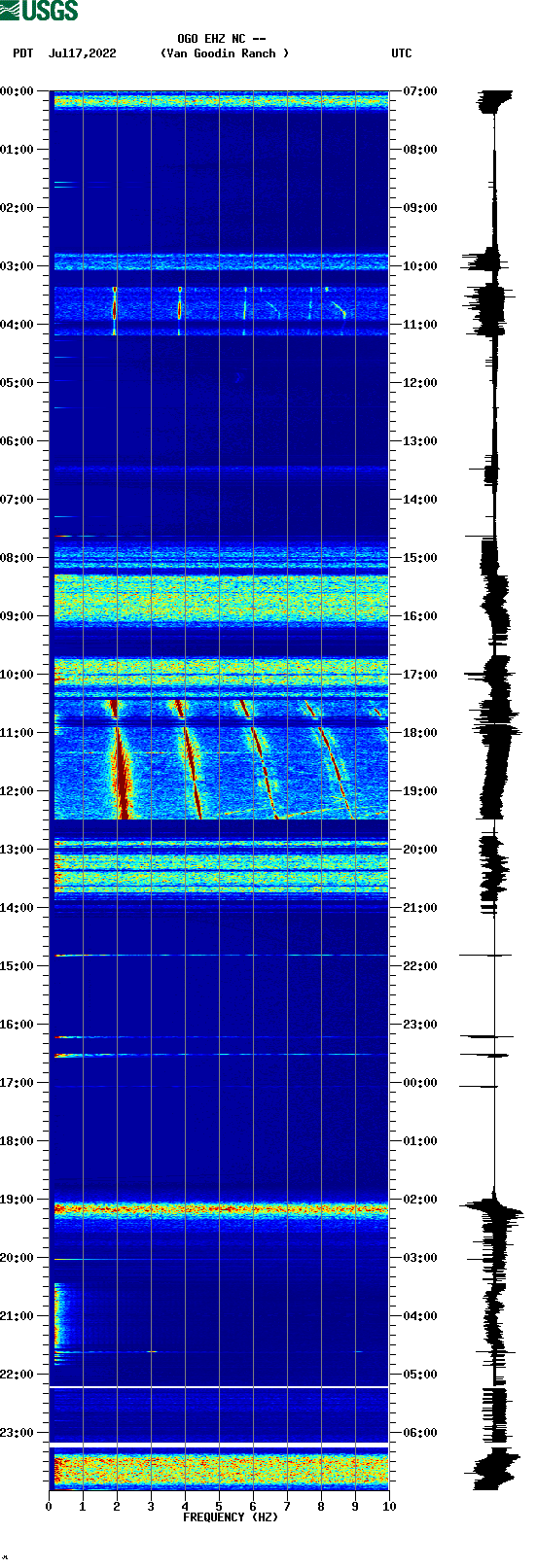This screenshot has height=1568, width=537.
Task: Click the '06:00' UTC time label
Action: coord(420,1433)
